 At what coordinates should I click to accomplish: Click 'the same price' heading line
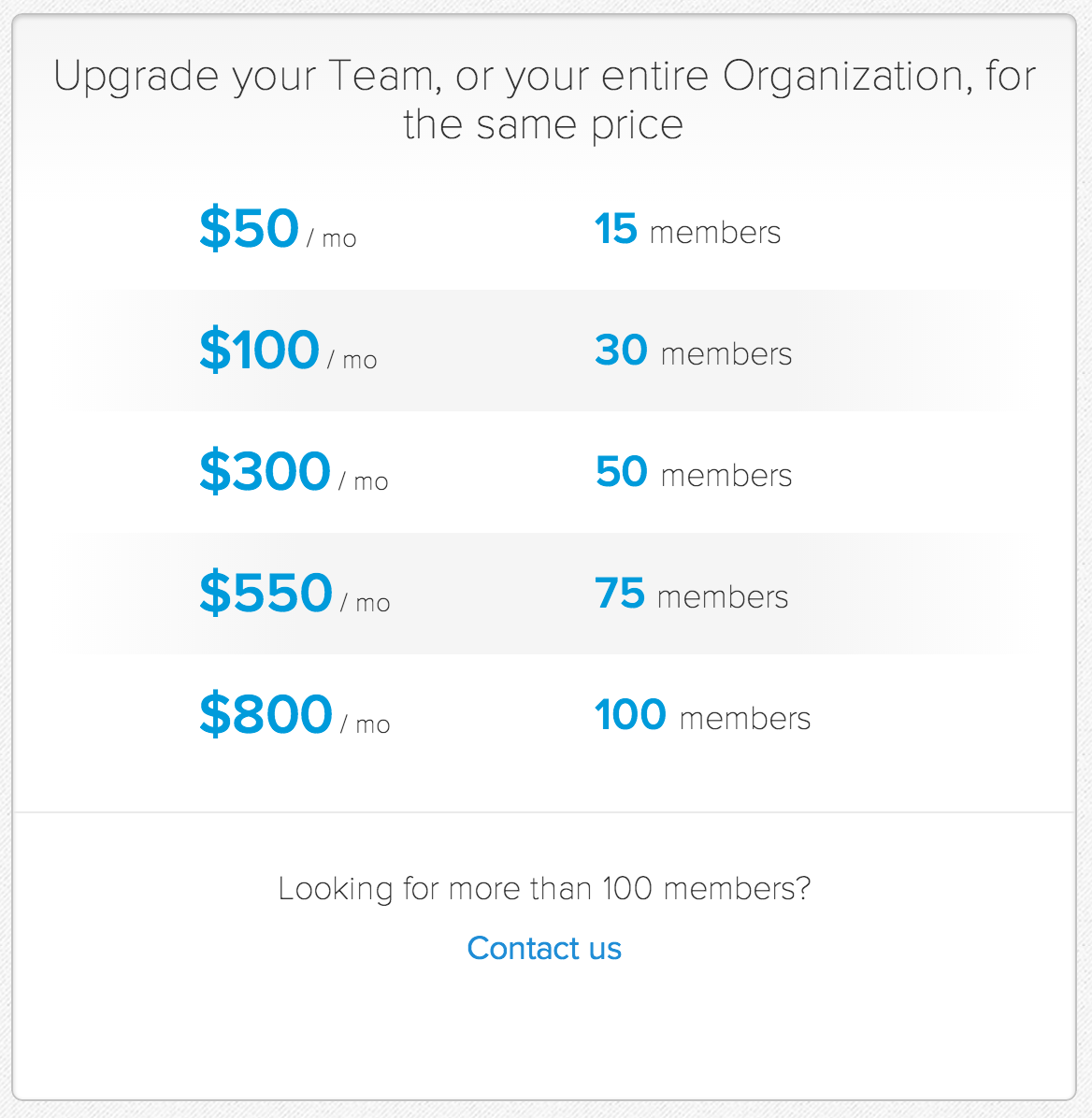543,124
